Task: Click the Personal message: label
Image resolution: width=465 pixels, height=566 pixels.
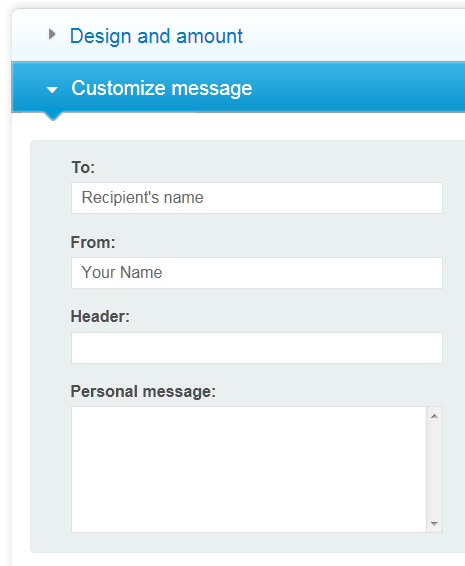Action: click(143, 392)
